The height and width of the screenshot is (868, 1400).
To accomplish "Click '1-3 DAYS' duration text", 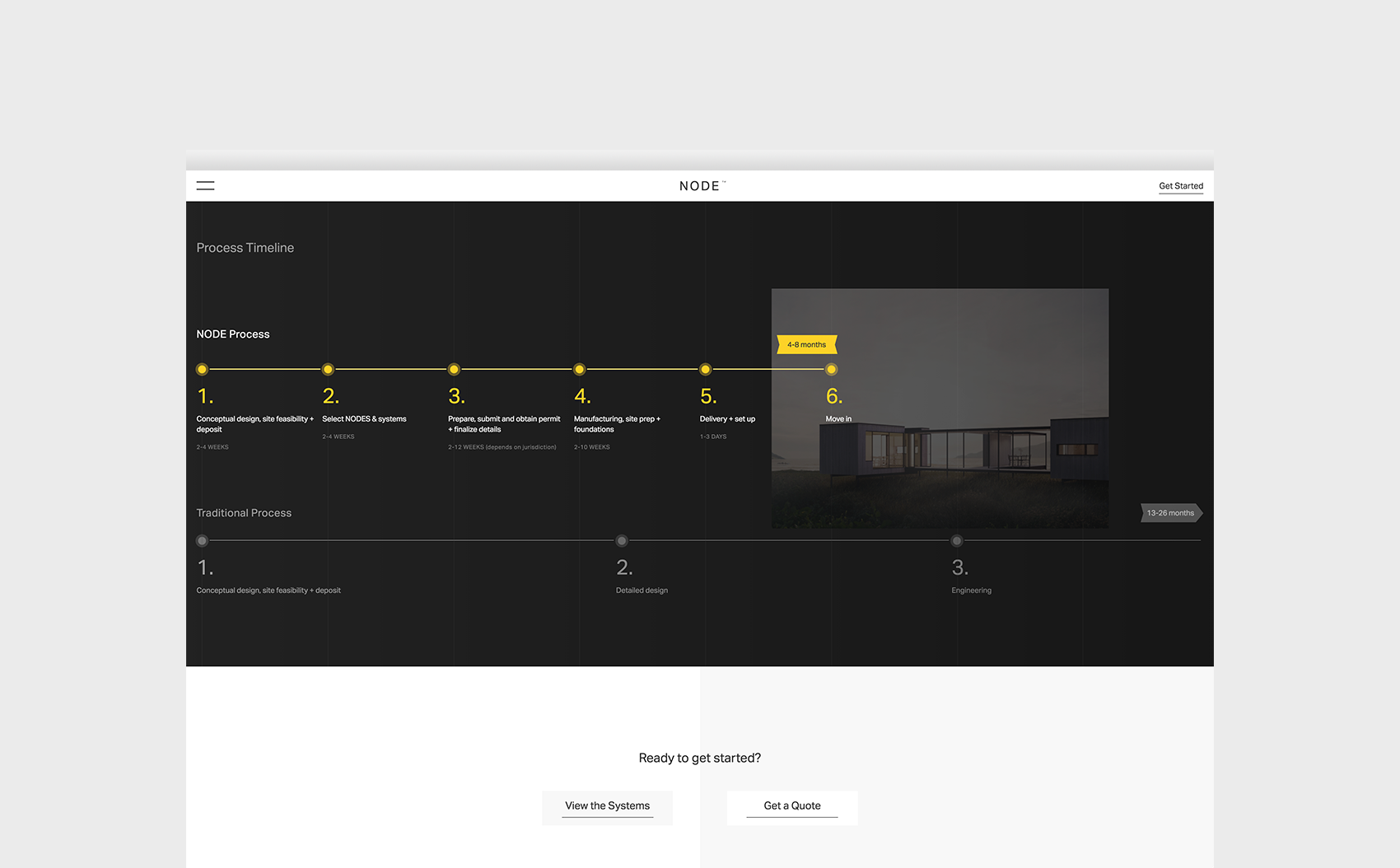I will pyautogui.click(x=713, y=436).
